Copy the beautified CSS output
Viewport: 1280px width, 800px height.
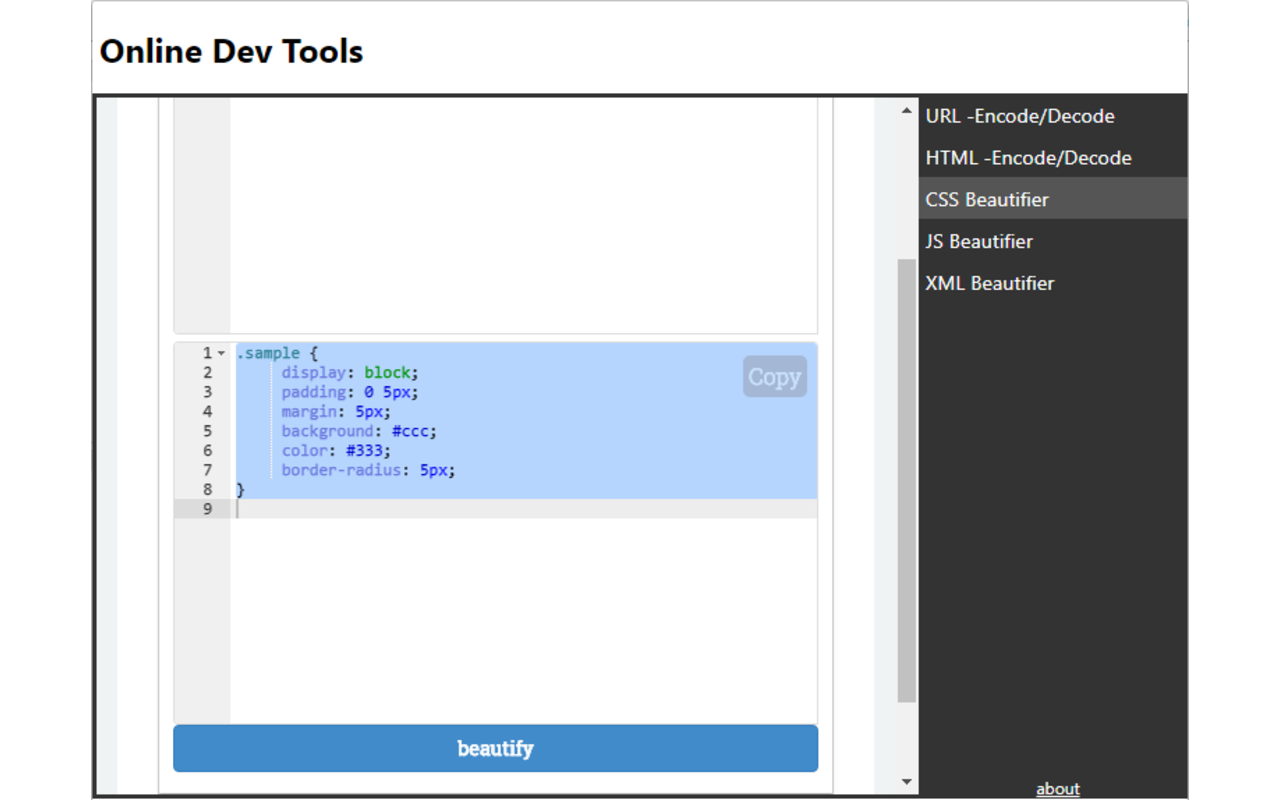coord(775,377)
